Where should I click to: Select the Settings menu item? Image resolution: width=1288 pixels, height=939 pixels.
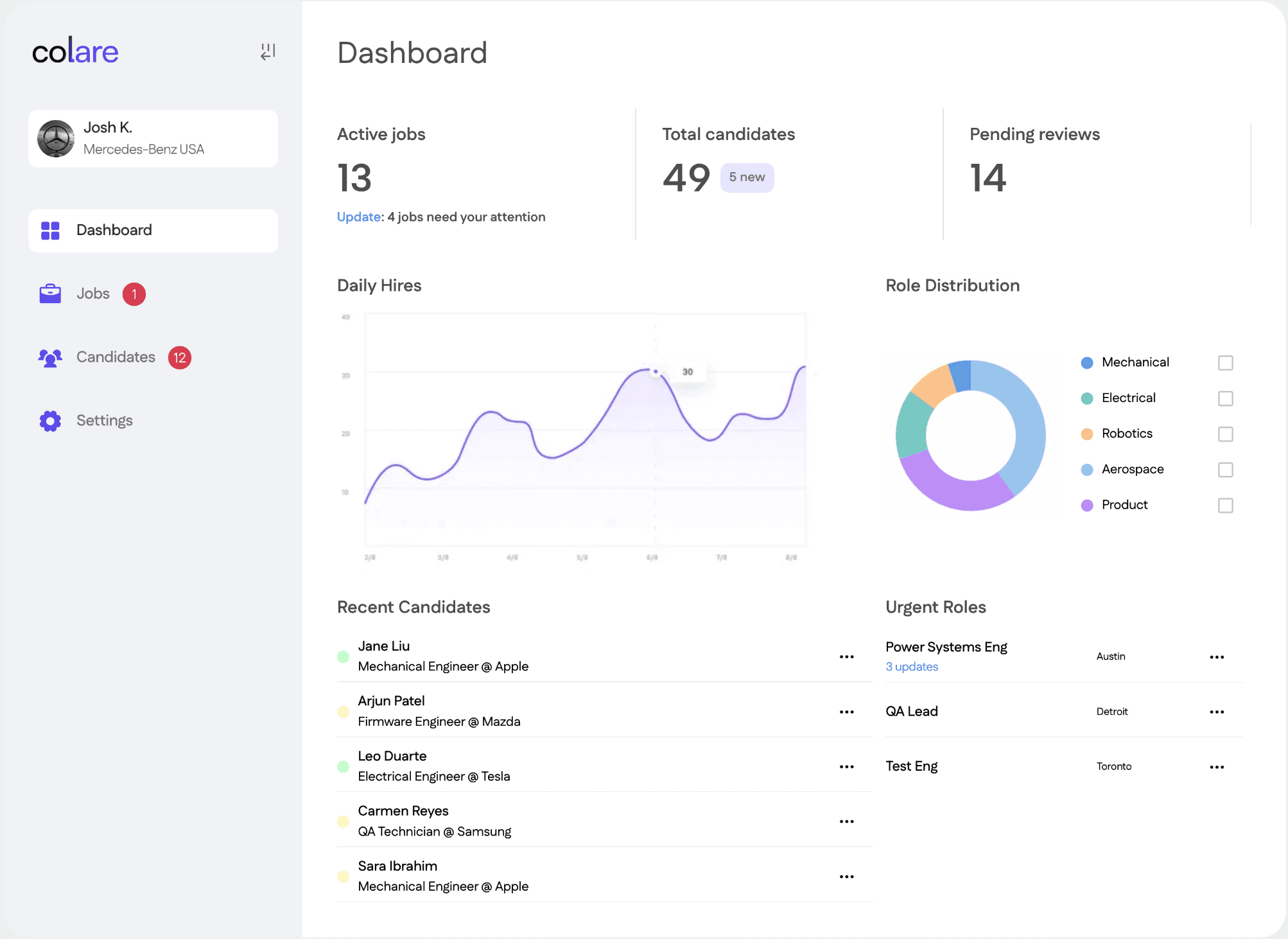(105, 421)
